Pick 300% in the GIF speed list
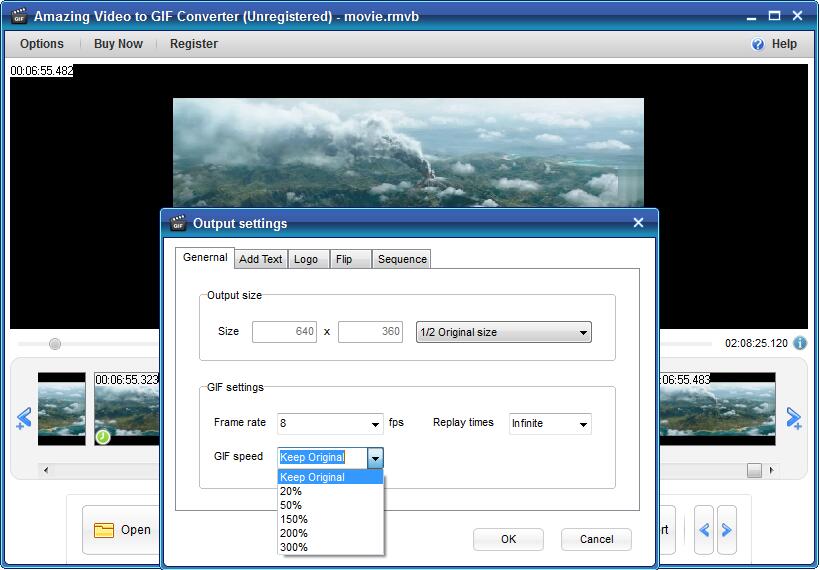The image size is (820, 570). click(294, 547)
